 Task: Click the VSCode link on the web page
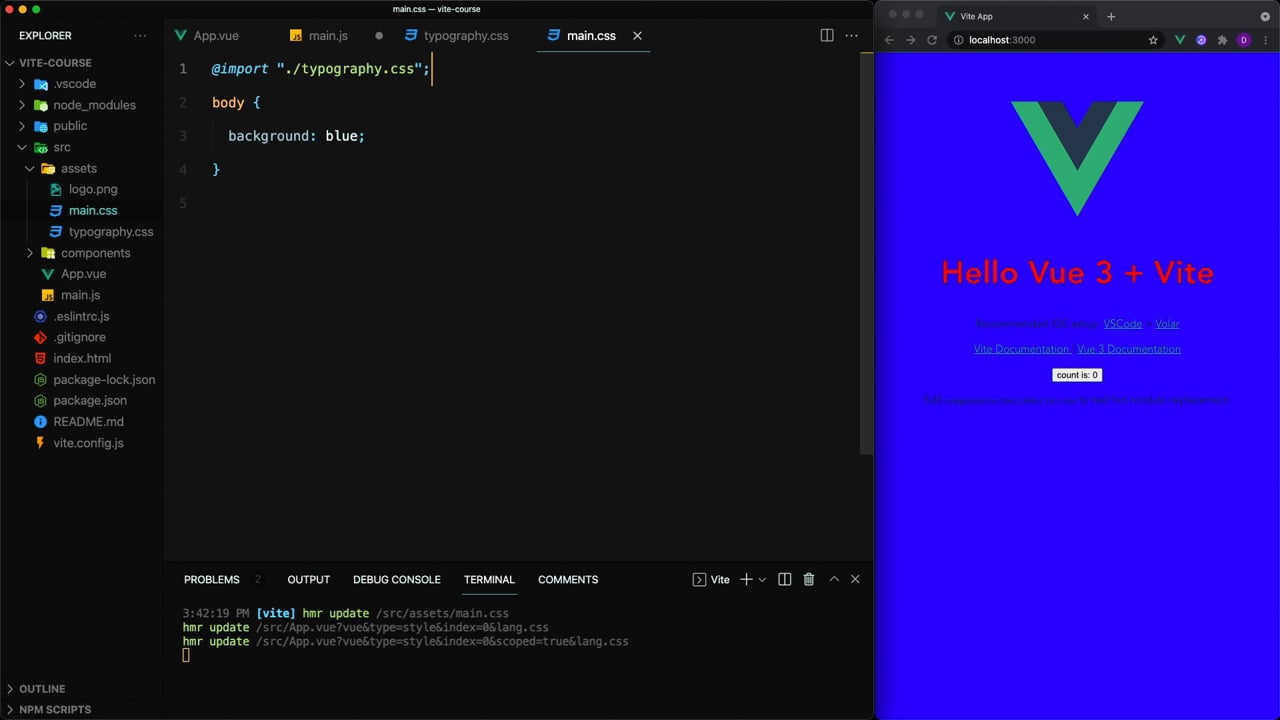(1122, 324)
